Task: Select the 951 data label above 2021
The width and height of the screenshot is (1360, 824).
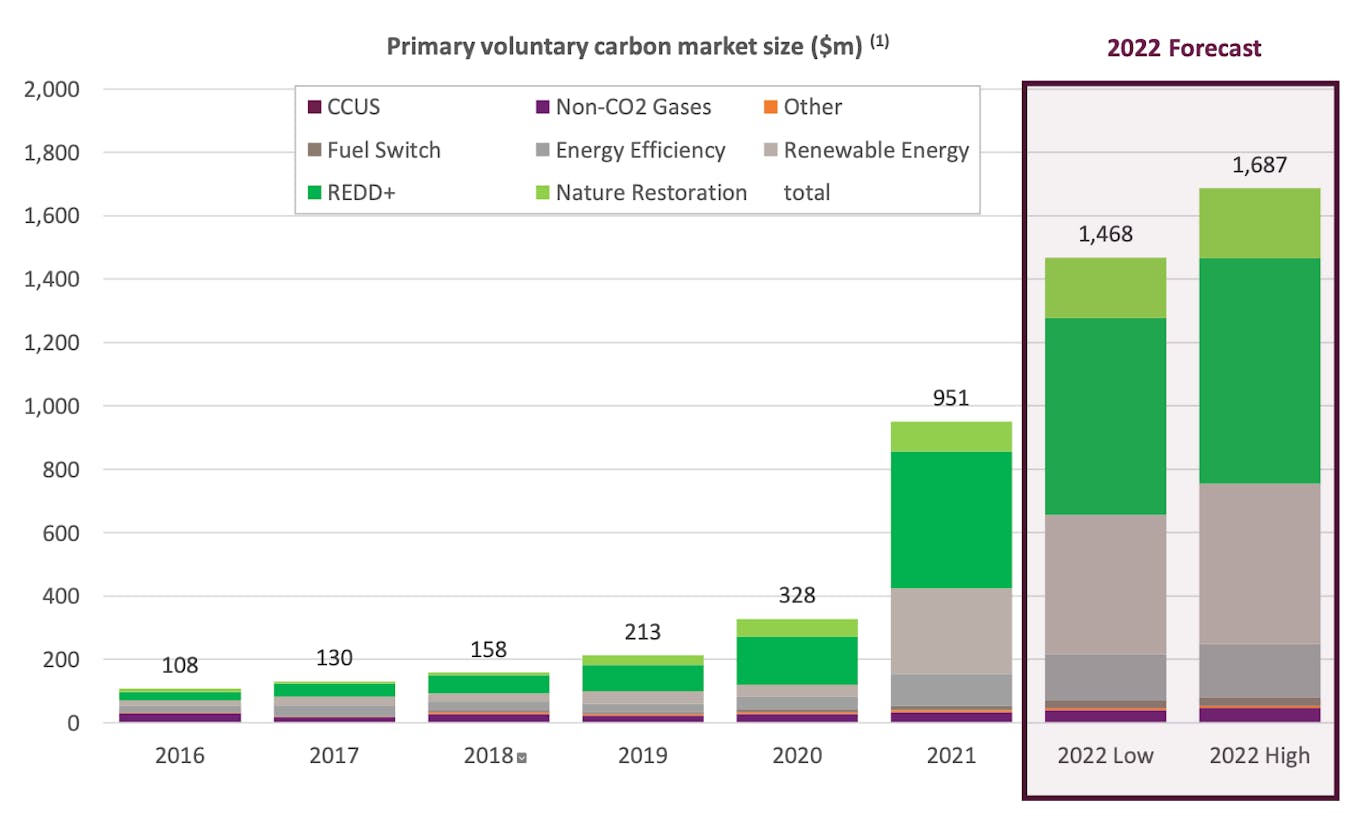Action: pos(950,398)
